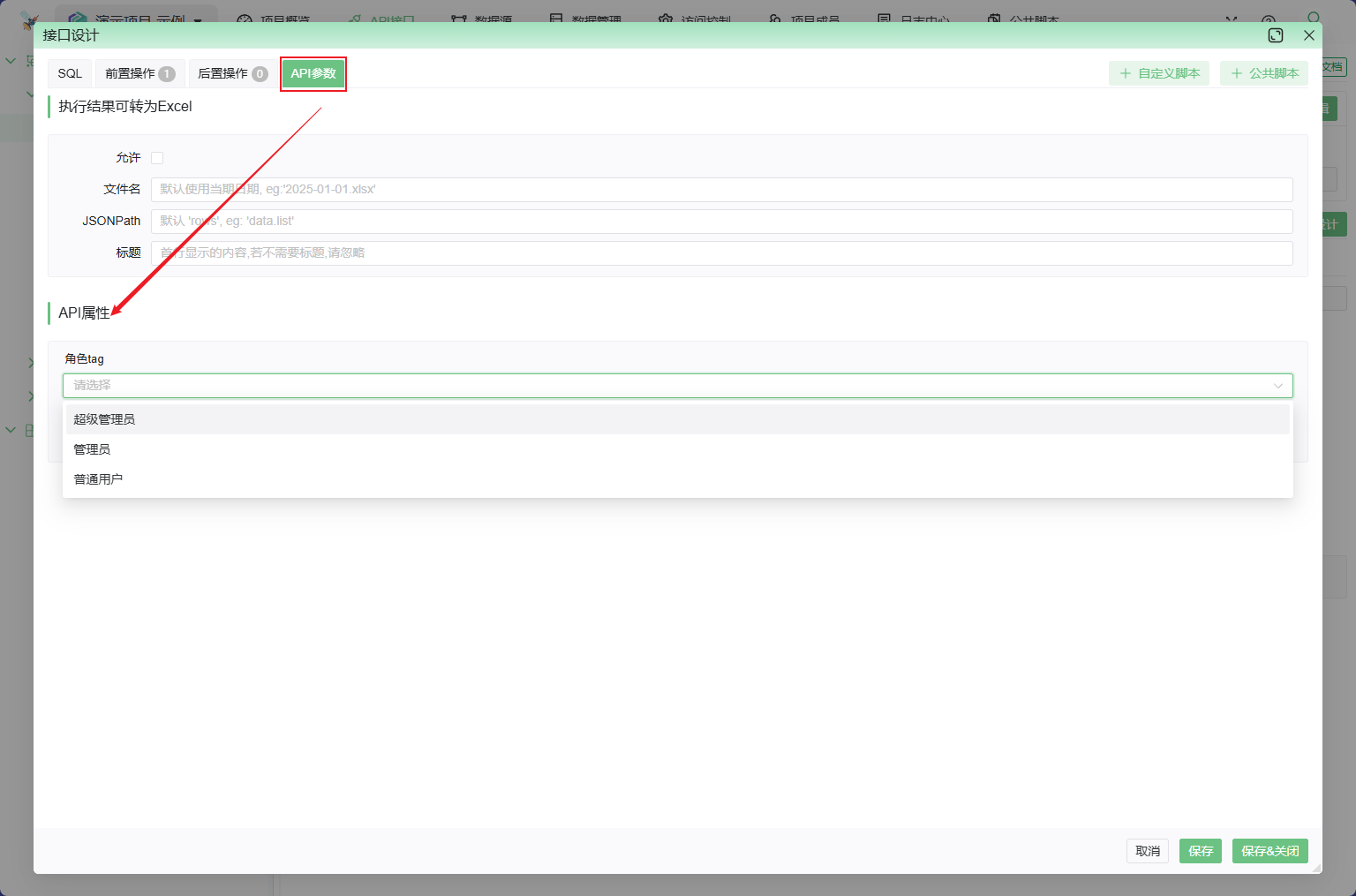Click the 保存 button

tap(1200, 851)
